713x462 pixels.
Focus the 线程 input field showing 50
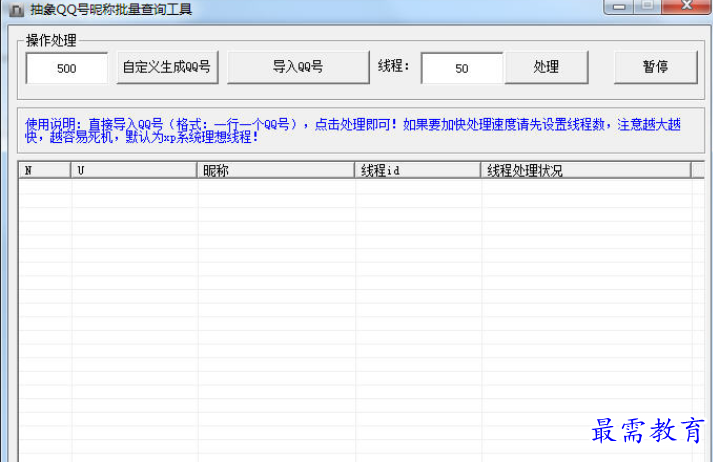point(462,68)
